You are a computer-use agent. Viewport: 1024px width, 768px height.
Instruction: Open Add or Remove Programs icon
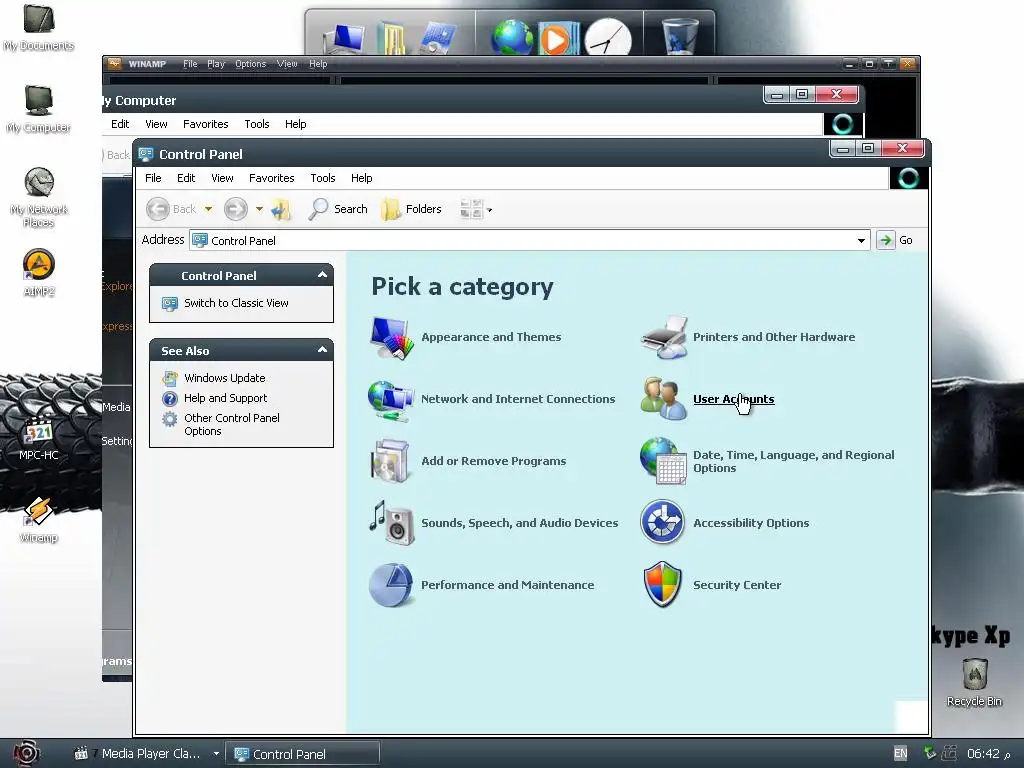391,461
